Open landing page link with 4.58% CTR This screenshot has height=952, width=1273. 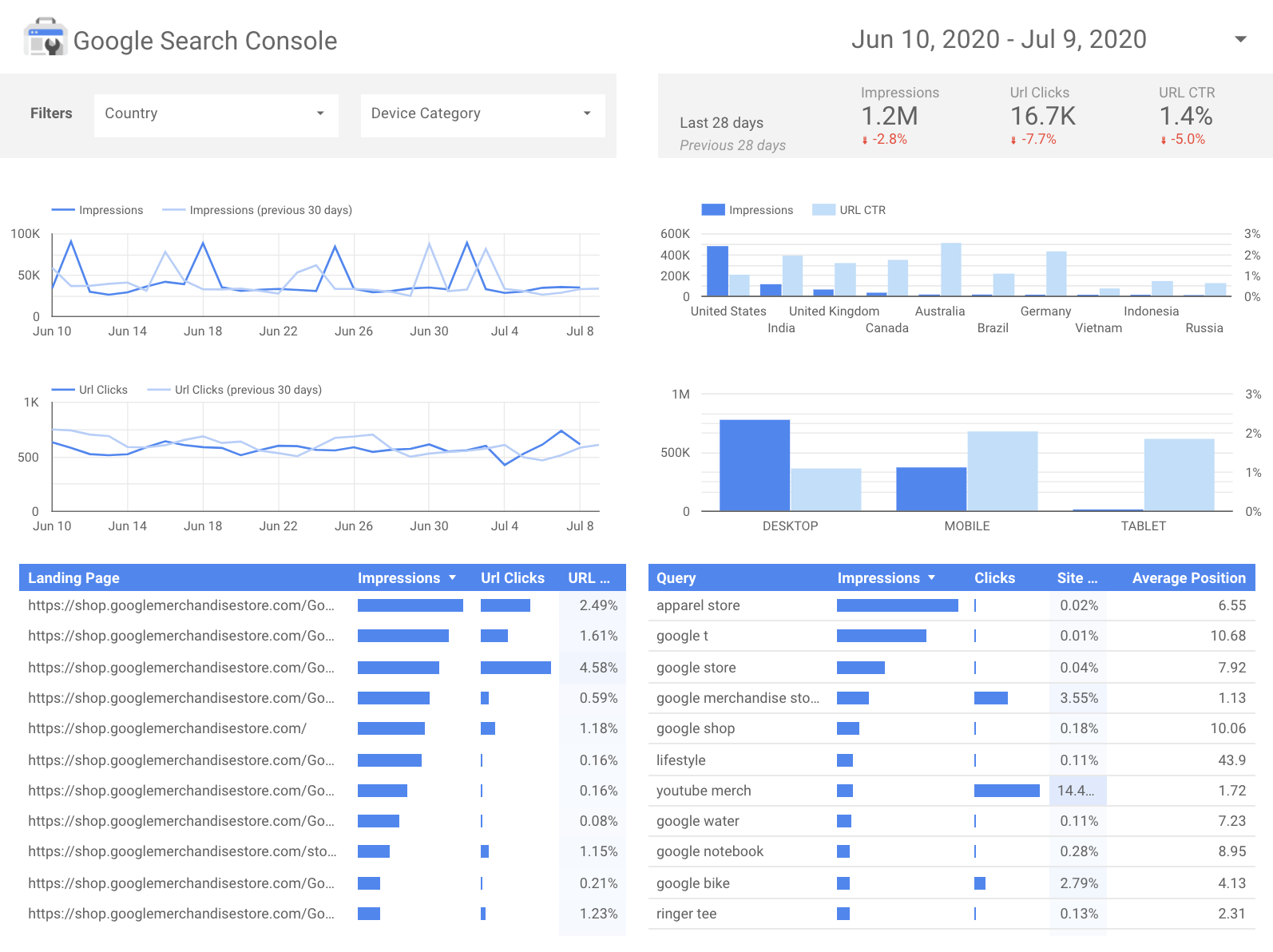click(x=181, y=667)
